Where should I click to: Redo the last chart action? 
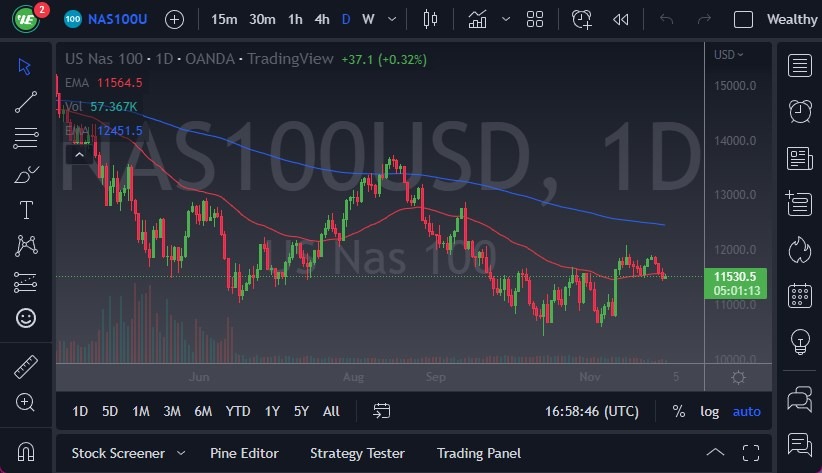coord(704,20)
